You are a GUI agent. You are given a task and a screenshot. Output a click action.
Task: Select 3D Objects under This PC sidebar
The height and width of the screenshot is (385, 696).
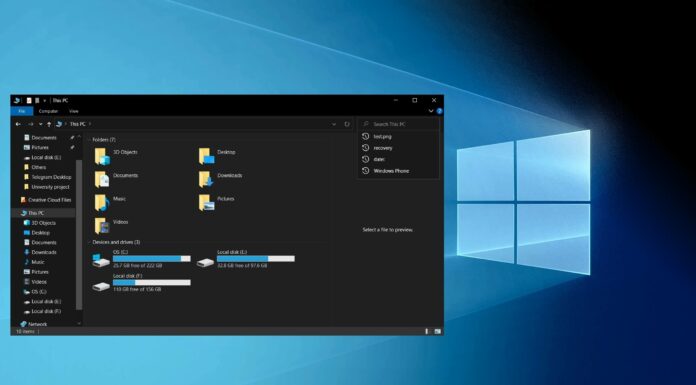(43, 223)
